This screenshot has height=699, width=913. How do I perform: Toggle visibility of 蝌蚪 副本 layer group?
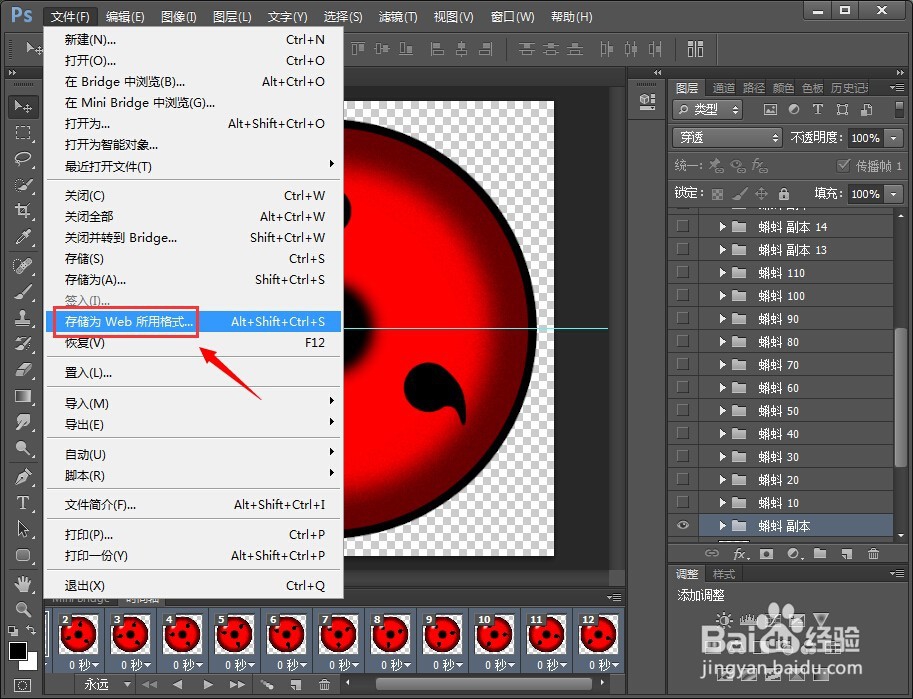point(683,525)
